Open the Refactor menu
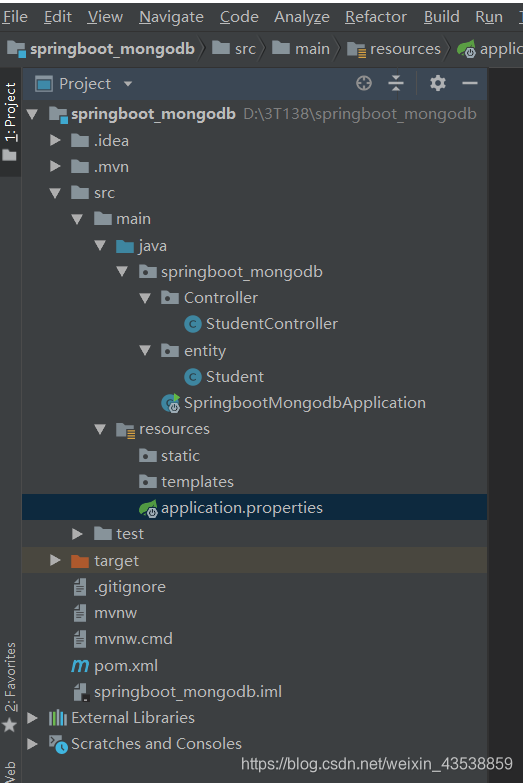 pyautogui.click(x=376, y=17)
